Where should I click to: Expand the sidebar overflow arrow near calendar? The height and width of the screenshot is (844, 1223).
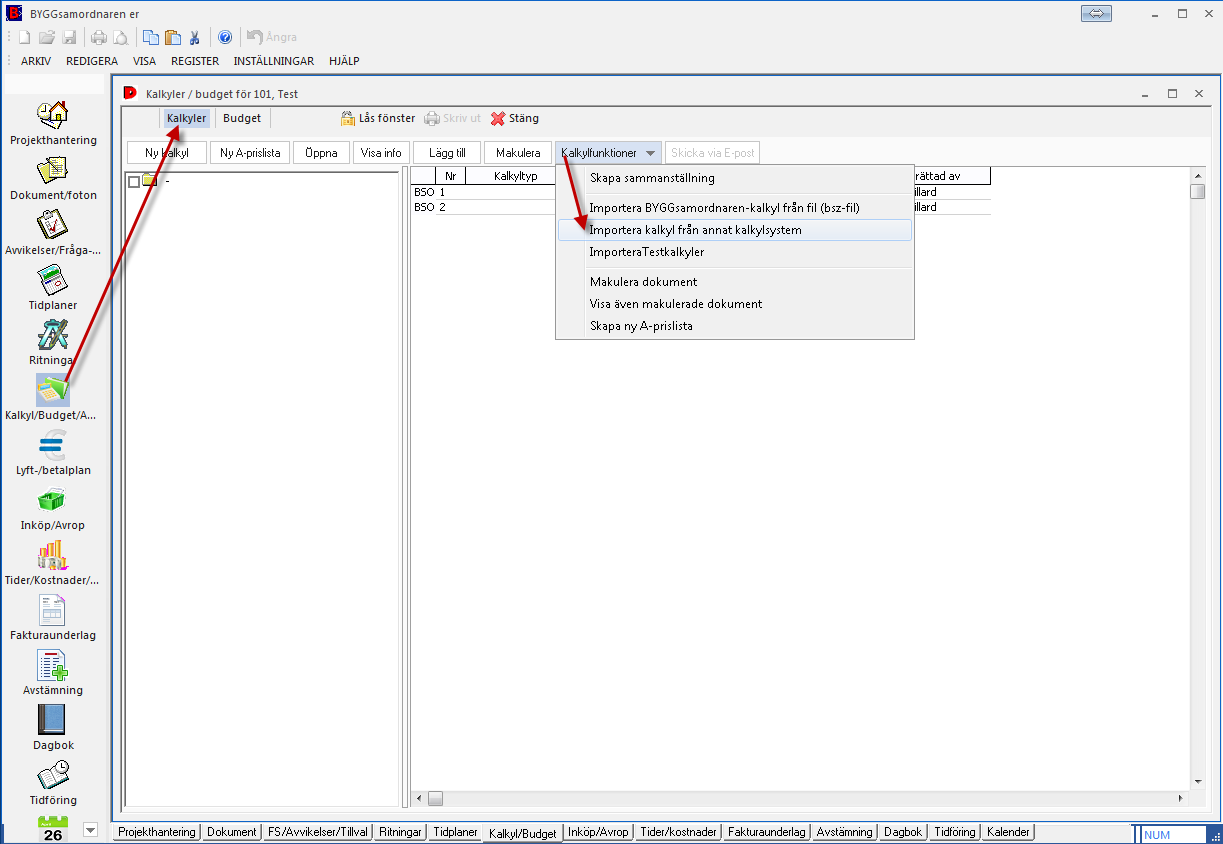(91, 829)
